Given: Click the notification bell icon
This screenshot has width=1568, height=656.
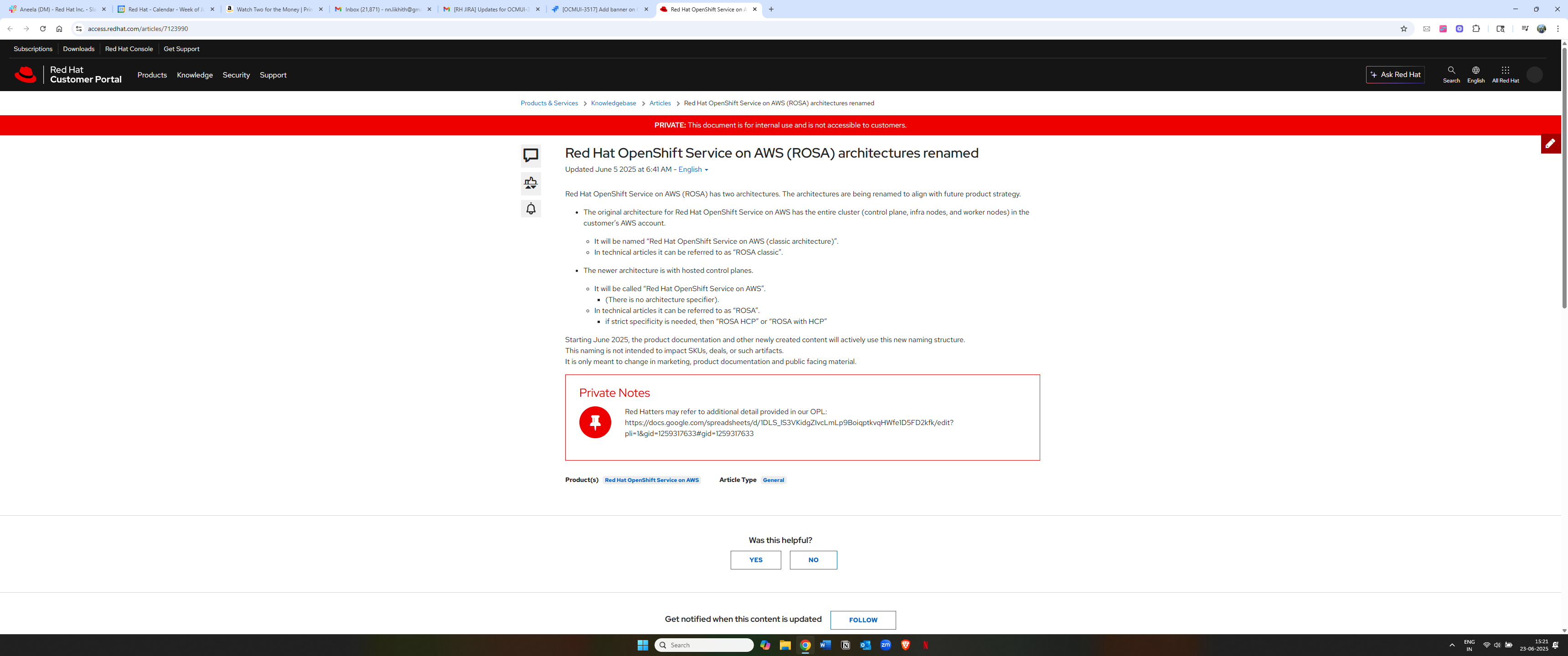Looking at the screenshot, I should coord(530,209).
